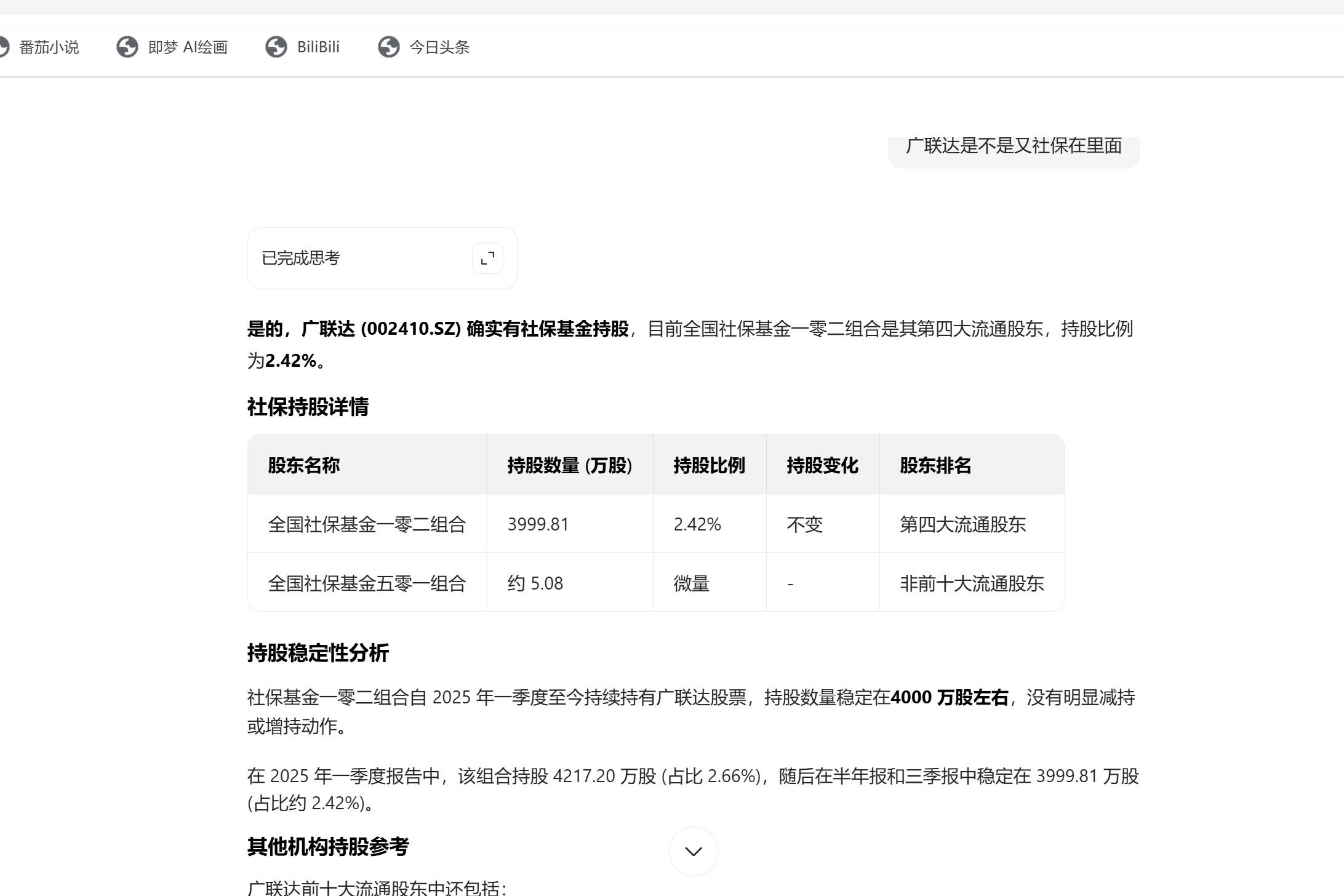1344x896 pixels.
Task: Open the 即梦 AI绘画 bookmark label
Action: 188,47
